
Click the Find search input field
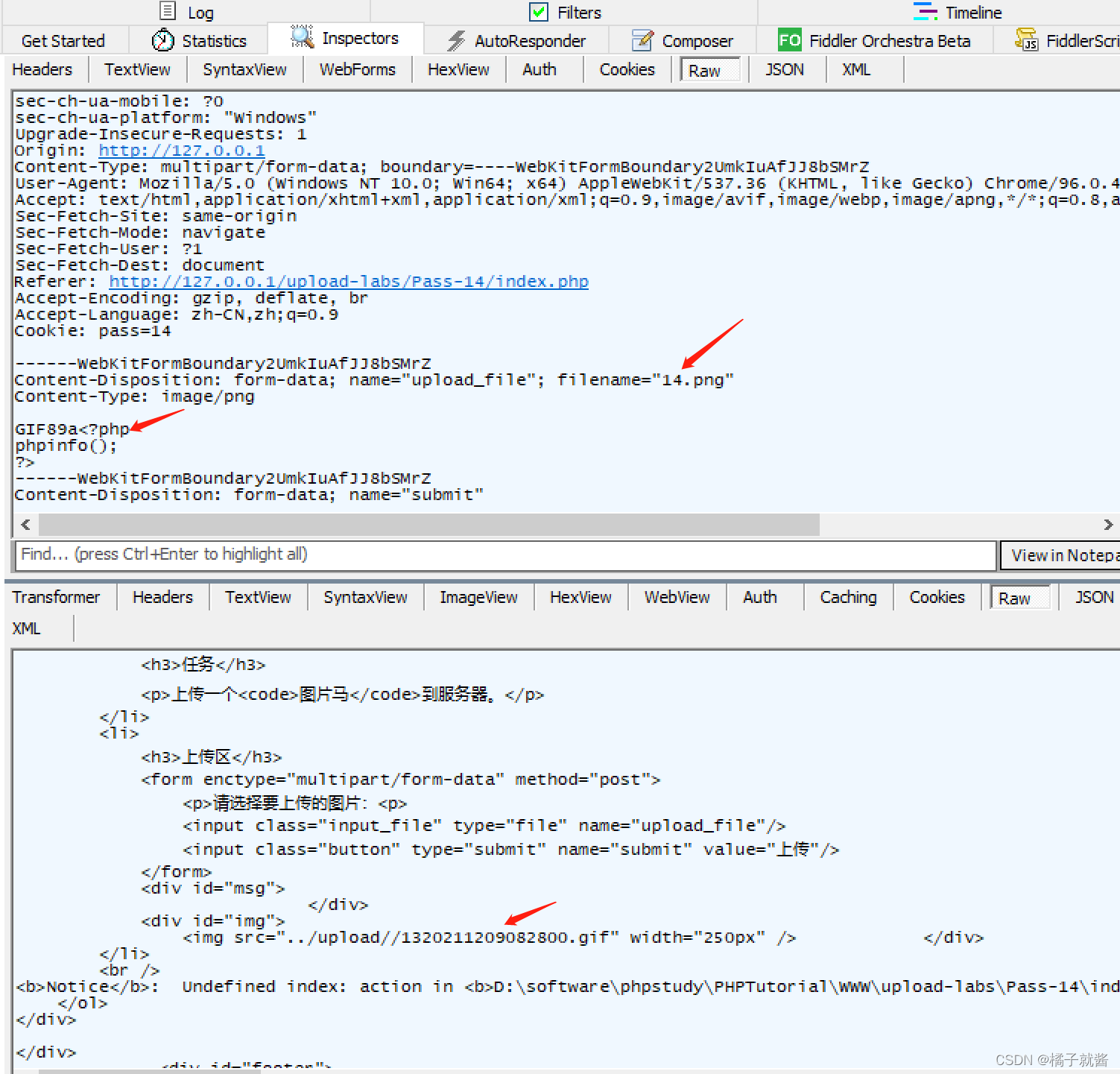(x=505, y=555)
